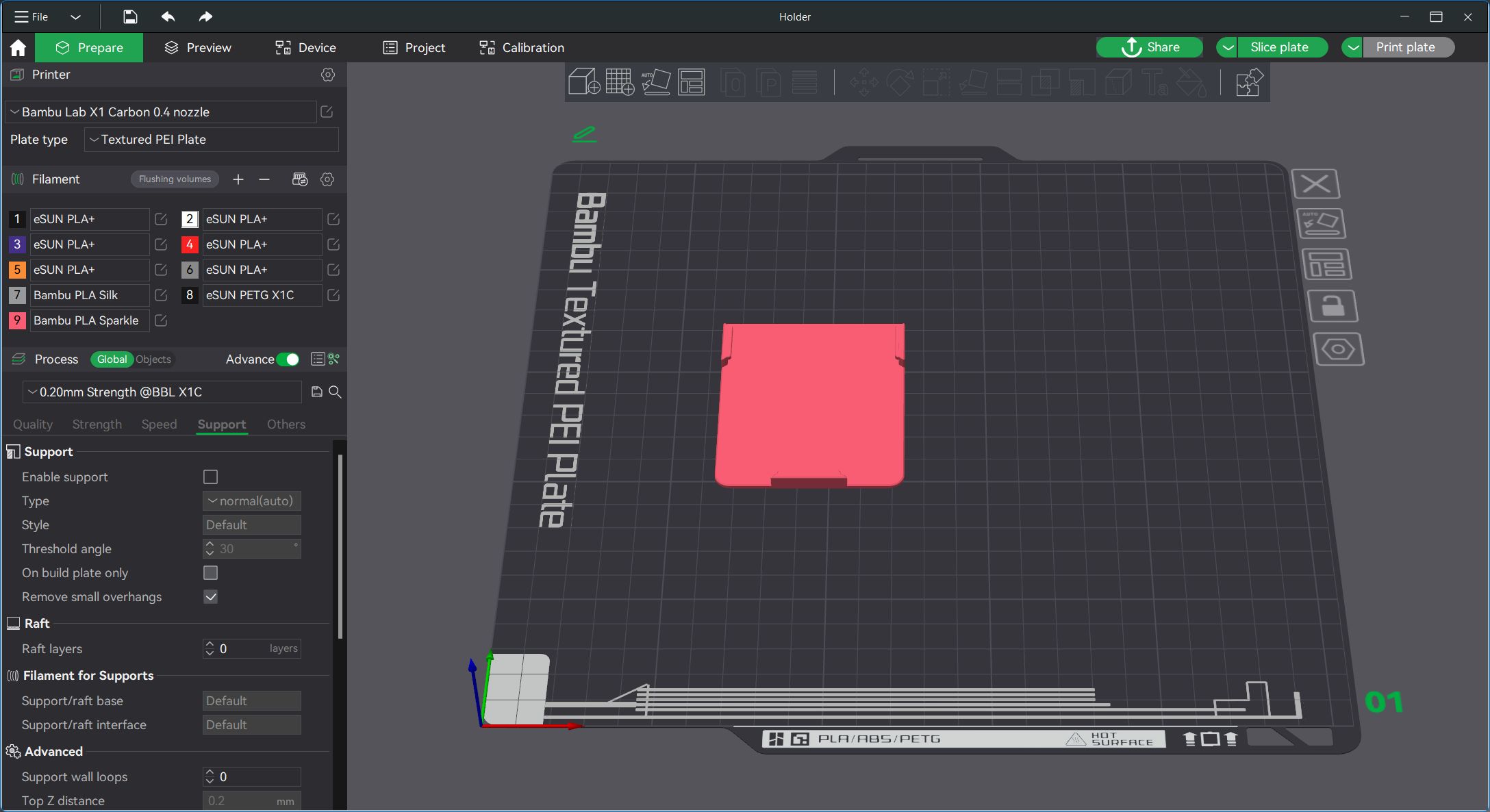
Task: Select Global process scope
Action: coord(112,359)
